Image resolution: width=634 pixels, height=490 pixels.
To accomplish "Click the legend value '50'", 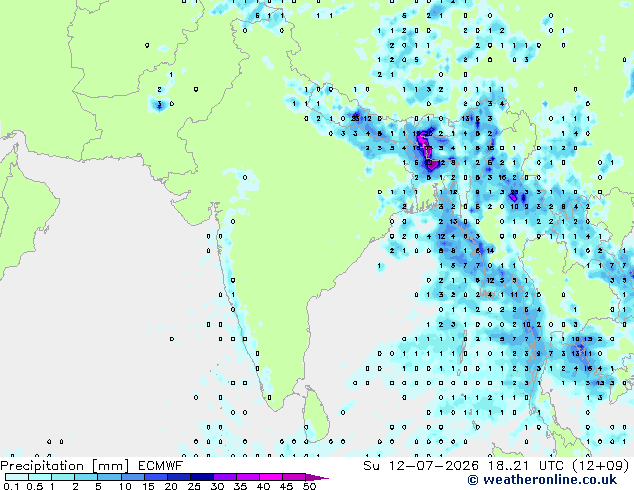I will (309, 486).
